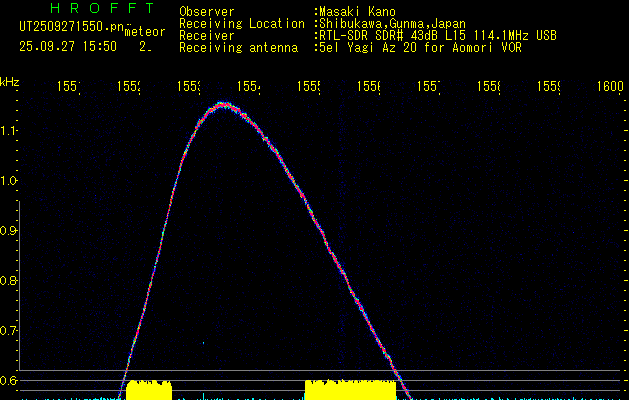Click the kHz axis unit label
The width and height of the screenshot is (629, 400).
pyautogui.click(x=10, y=82)
